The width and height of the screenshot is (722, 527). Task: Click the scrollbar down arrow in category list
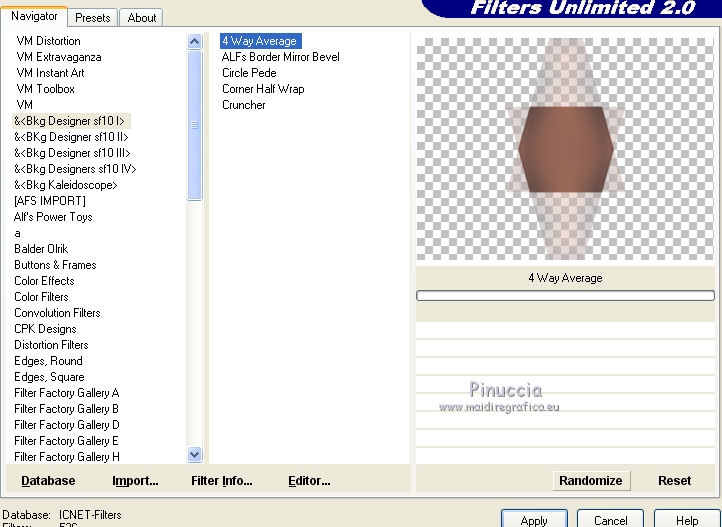coord(195,455)
